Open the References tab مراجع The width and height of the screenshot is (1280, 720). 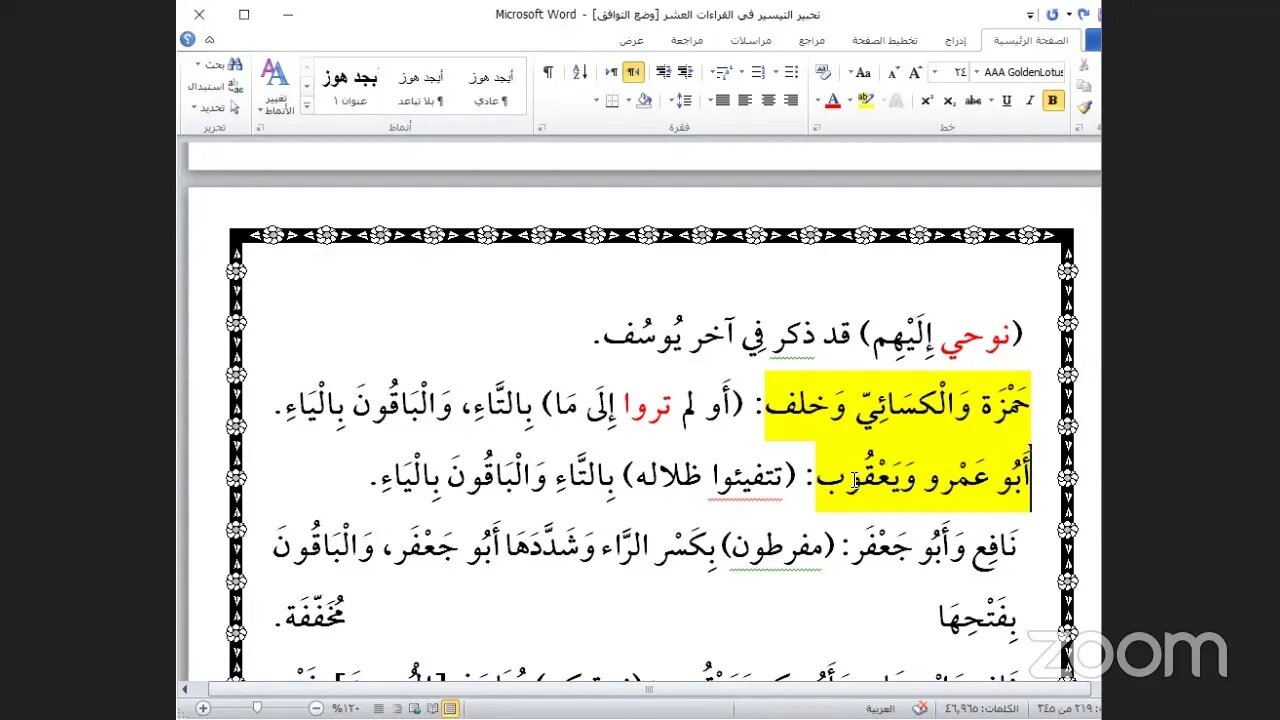(x=812, y=41)
